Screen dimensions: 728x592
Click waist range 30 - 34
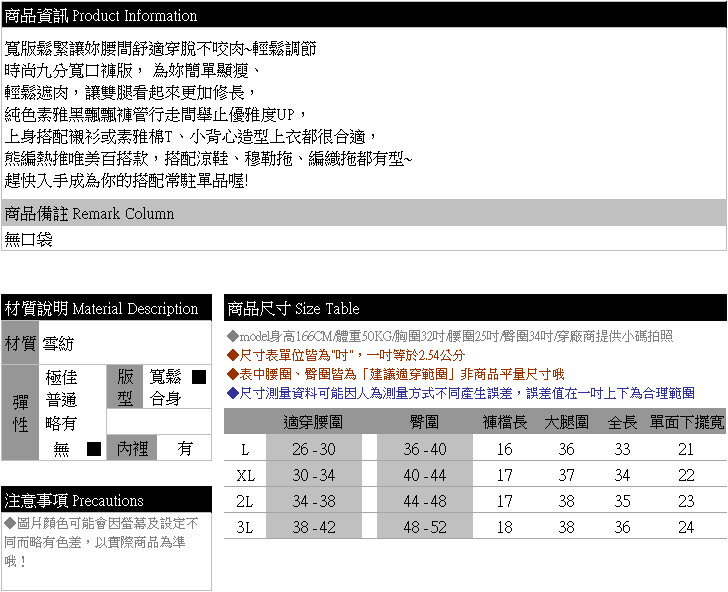click(x=314, y=475)
